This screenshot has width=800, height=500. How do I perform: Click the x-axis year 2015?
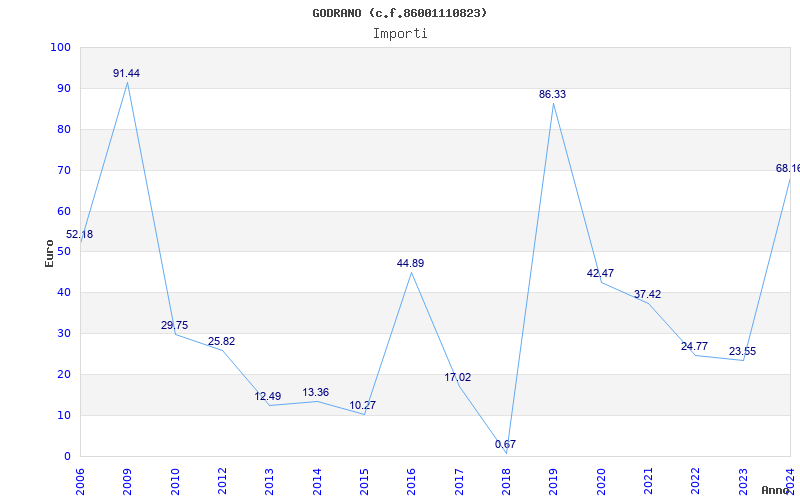pyautogui.click(x=364, y=482)
